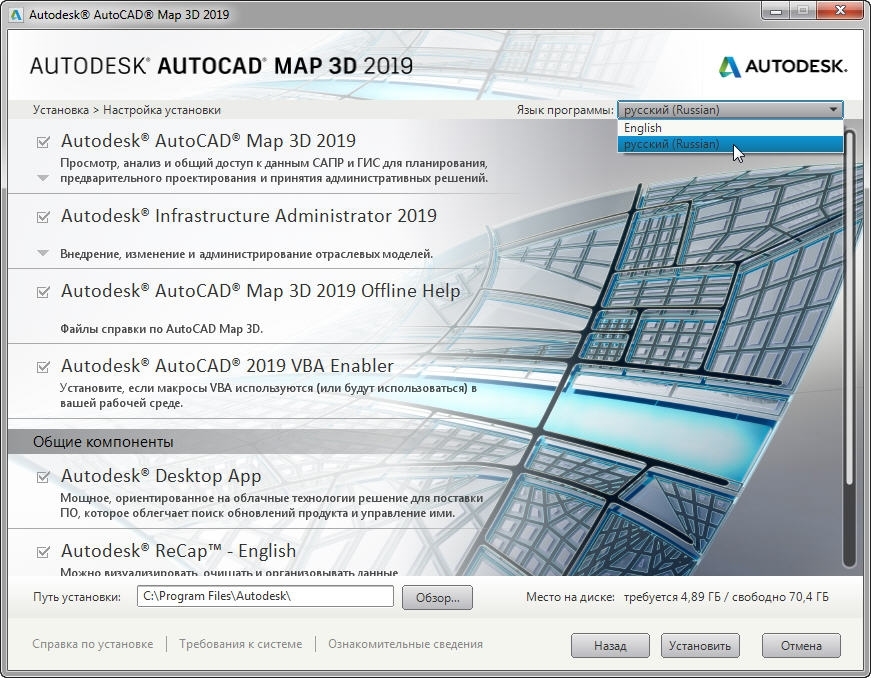
Task: Cancel setup with Отмена button
Action: (x=801, y=645)
